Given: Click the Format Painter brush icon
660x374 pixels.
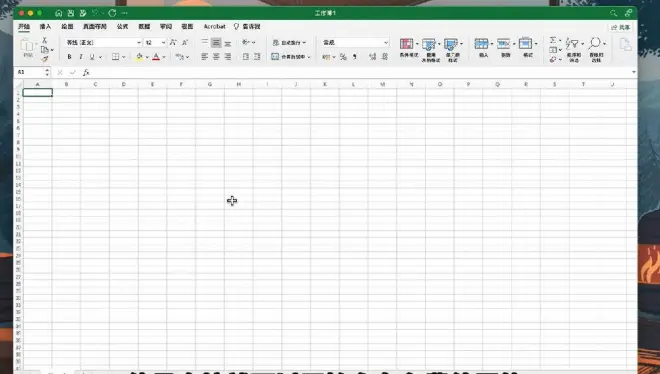Looking at the screenshot, I should pos(45,59).
